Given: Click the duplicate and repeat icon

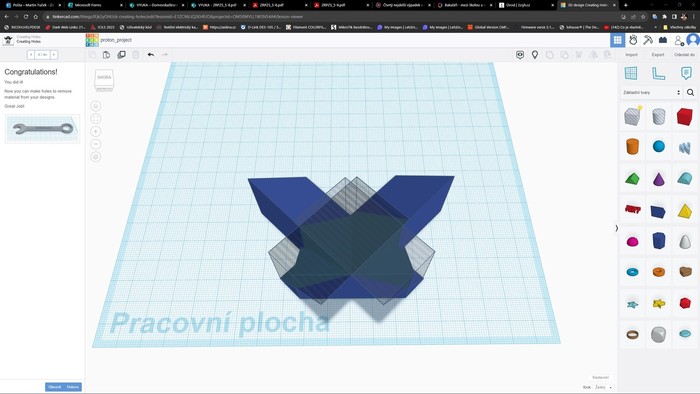Looking at the screenshot, I should 121,54.
